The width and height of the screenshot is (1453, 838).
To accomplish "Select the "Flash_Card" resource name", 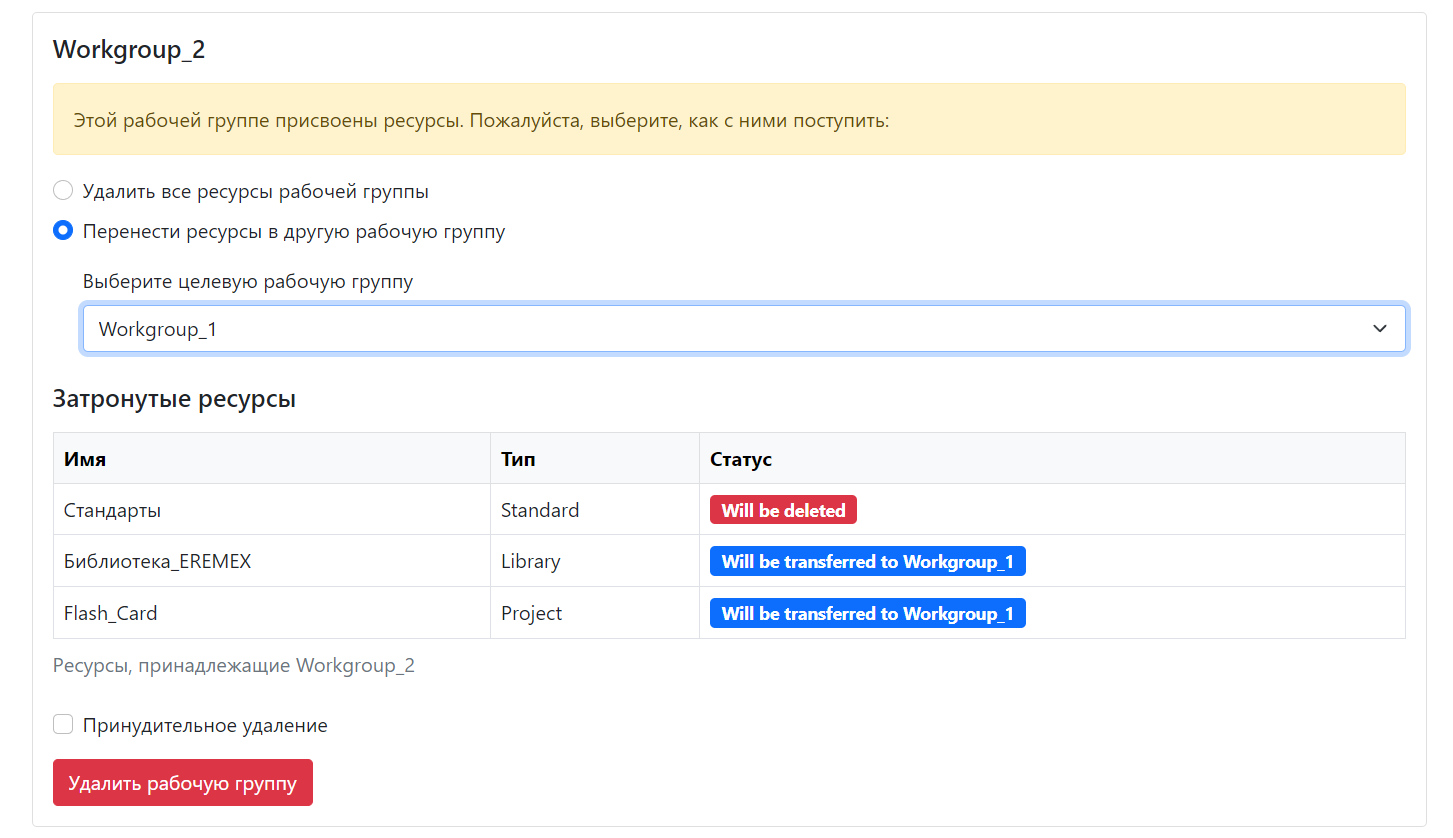I will 110,613.
